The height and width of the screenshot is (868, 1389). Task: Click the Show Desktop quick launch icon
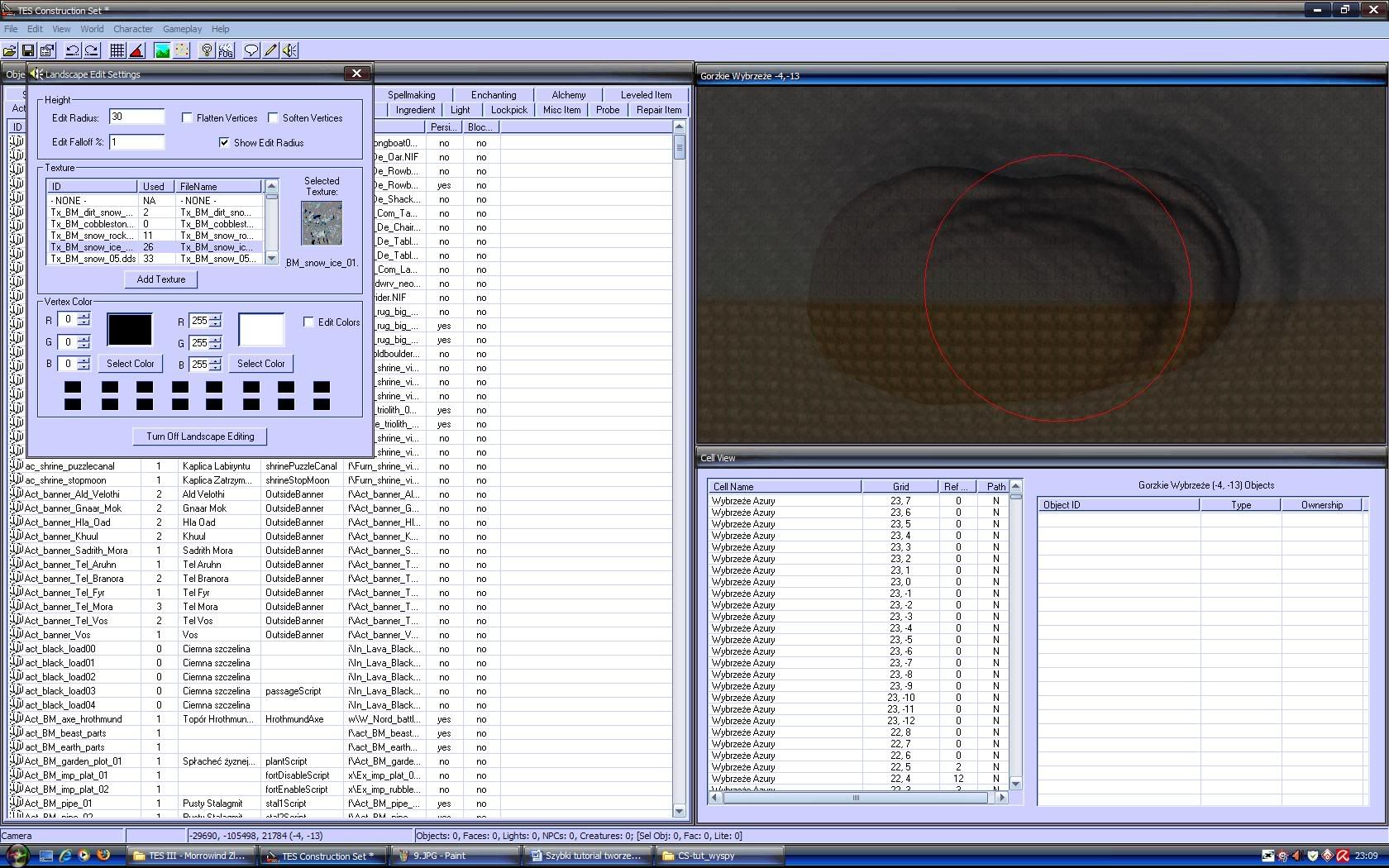[46, 856]
